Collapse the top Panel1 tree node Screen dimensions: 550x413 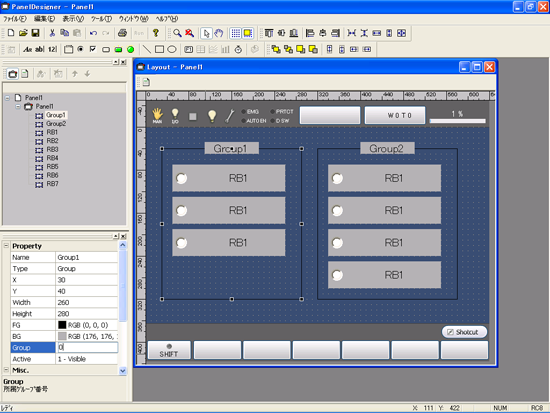pyautogui.click(x=7, y=98)
